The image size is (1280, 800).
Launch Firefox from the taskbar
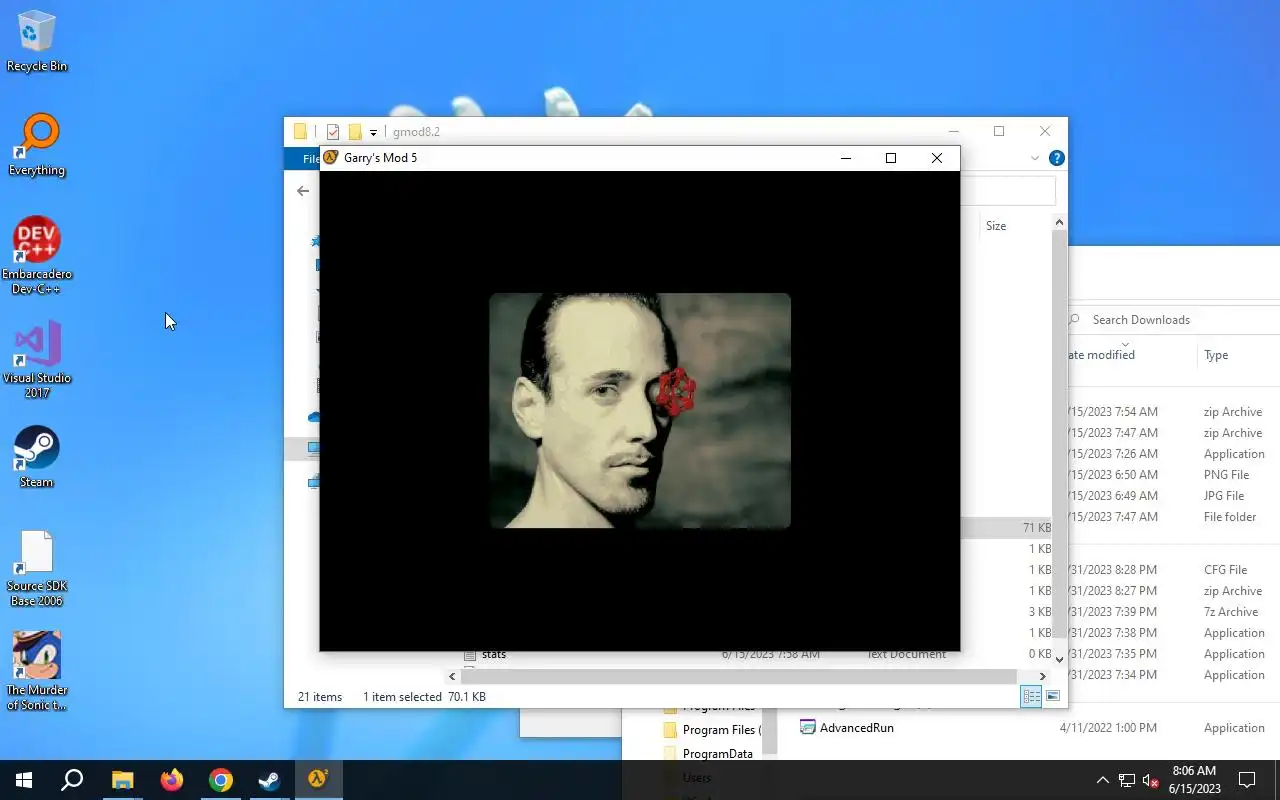point(172,780)
